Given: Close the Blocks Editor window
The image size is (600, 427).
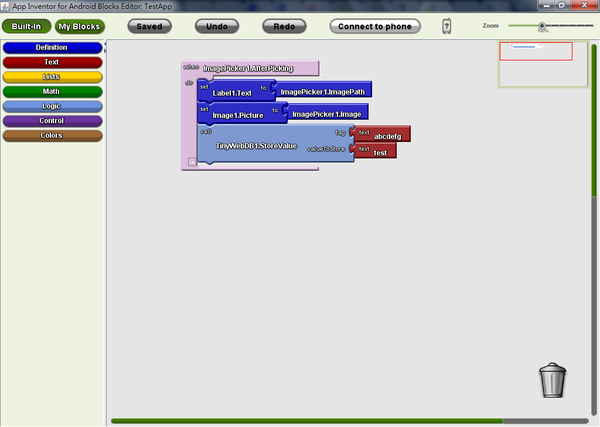Looking at the screenshot, I should [x=584, y=5].
